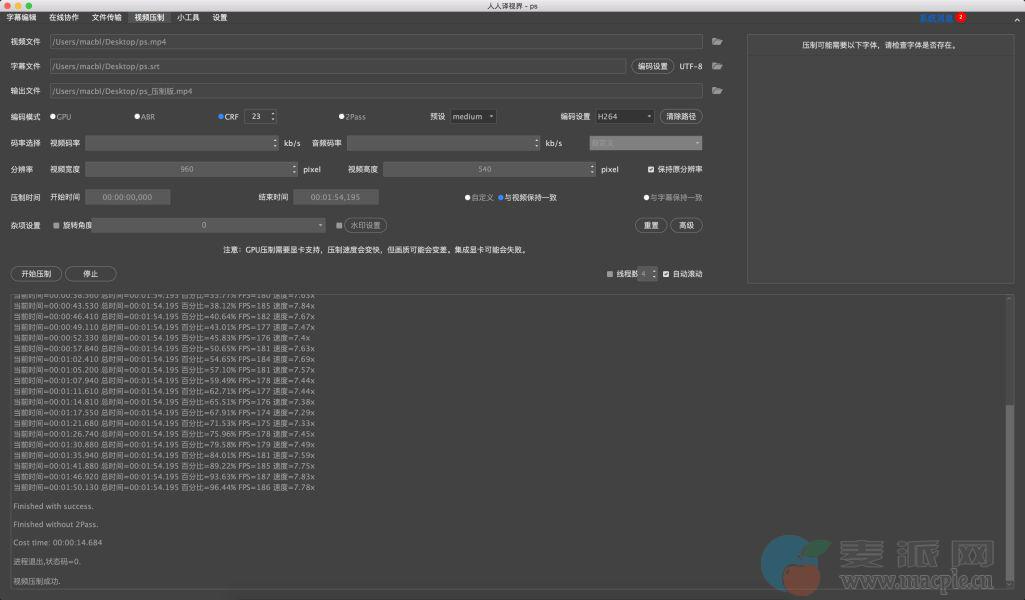Viewport: 1025px width, 600px height.
Task: Browse for the video file via folder icon
Action: (x=717, y=42)
